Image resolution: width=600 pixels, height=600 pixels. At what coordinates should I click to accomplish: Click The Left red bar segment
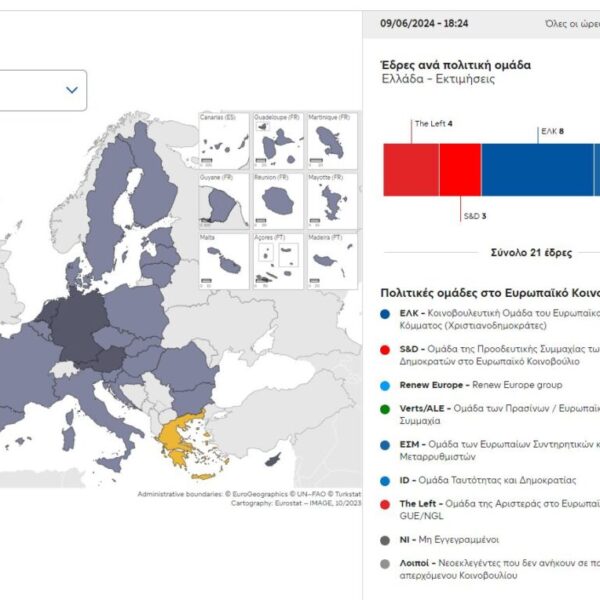pos(411,170)
